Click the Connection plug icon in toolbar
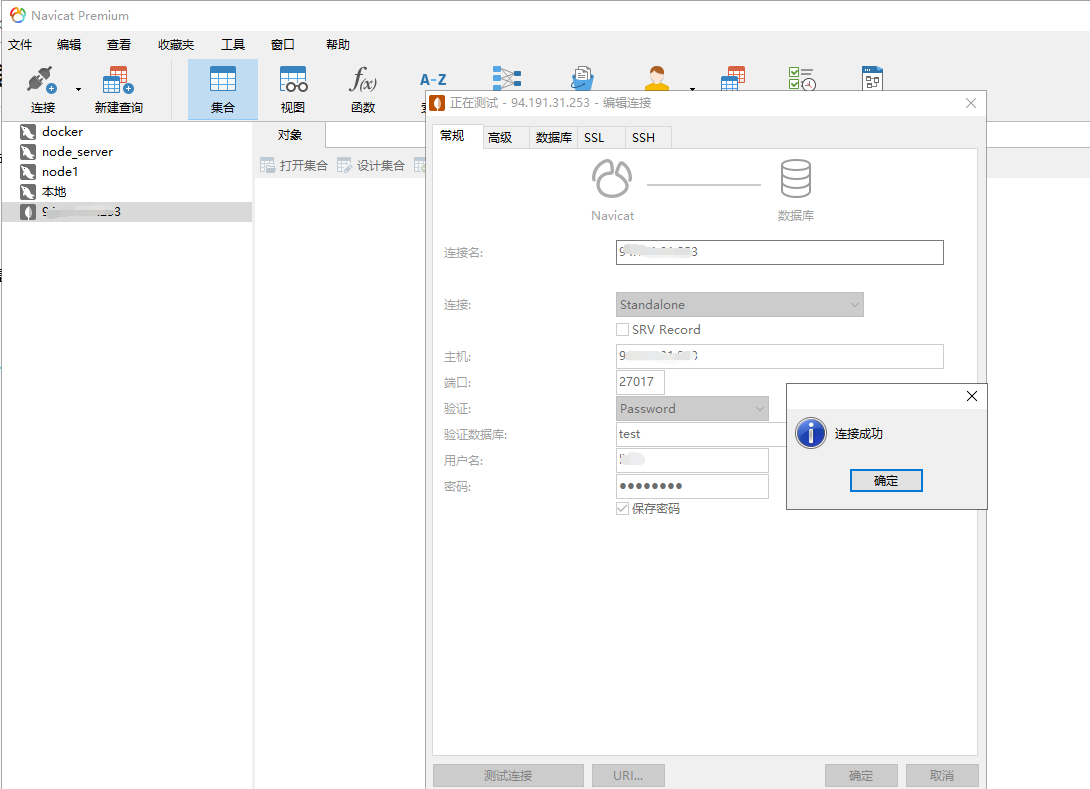 [41, 80]
